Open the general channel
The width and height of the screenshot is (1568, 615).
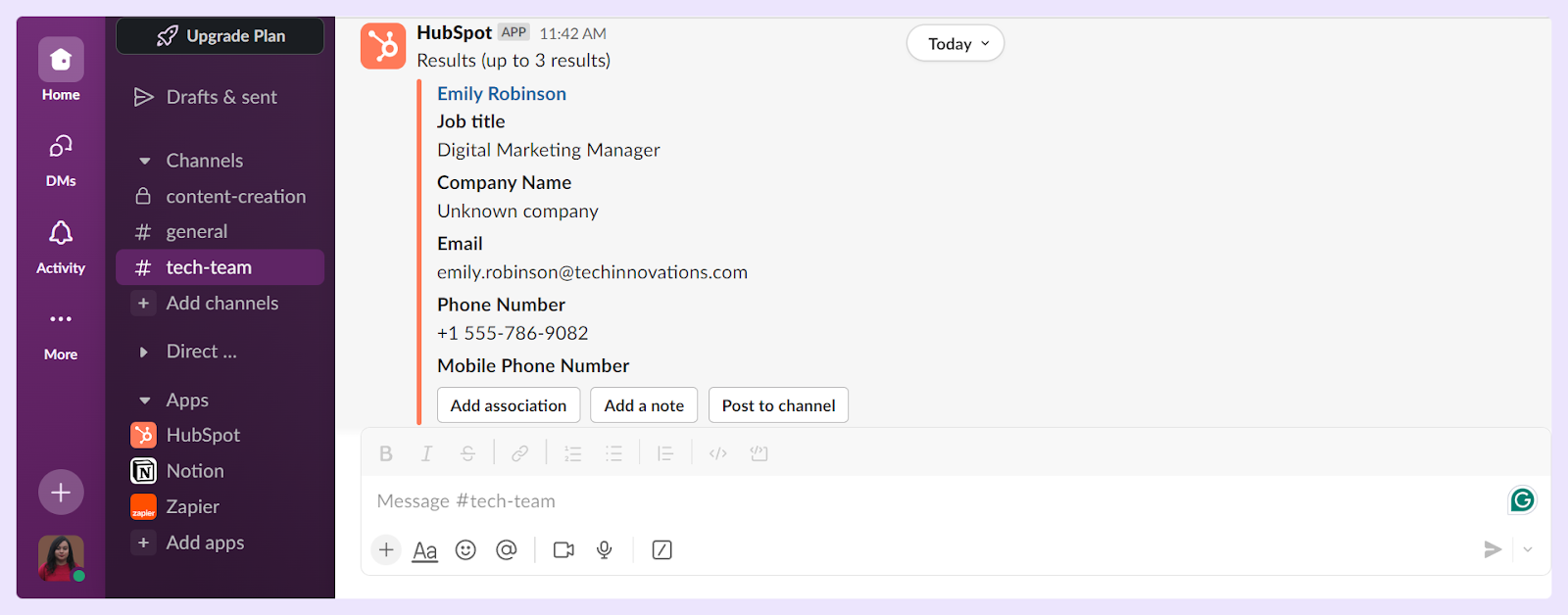click(220, 232)
